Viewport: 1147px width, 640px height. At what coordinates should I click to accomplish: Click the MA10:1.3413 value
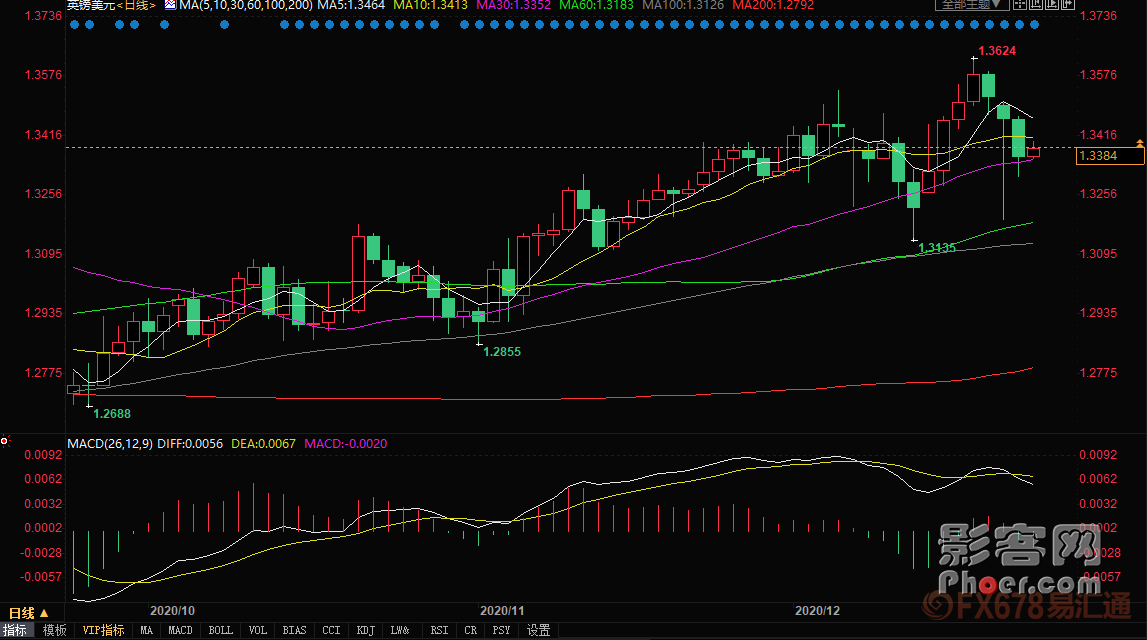431,5
